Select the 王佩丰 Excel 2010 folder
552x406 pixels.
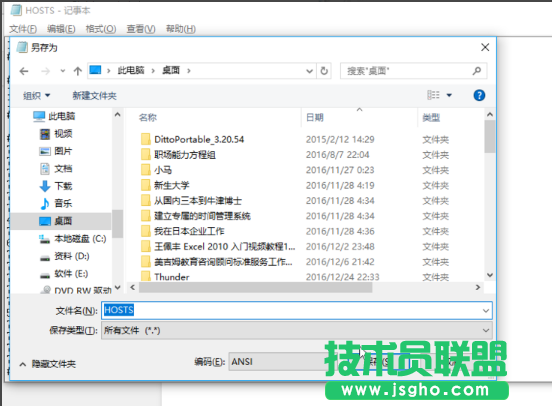pos(224,246)
